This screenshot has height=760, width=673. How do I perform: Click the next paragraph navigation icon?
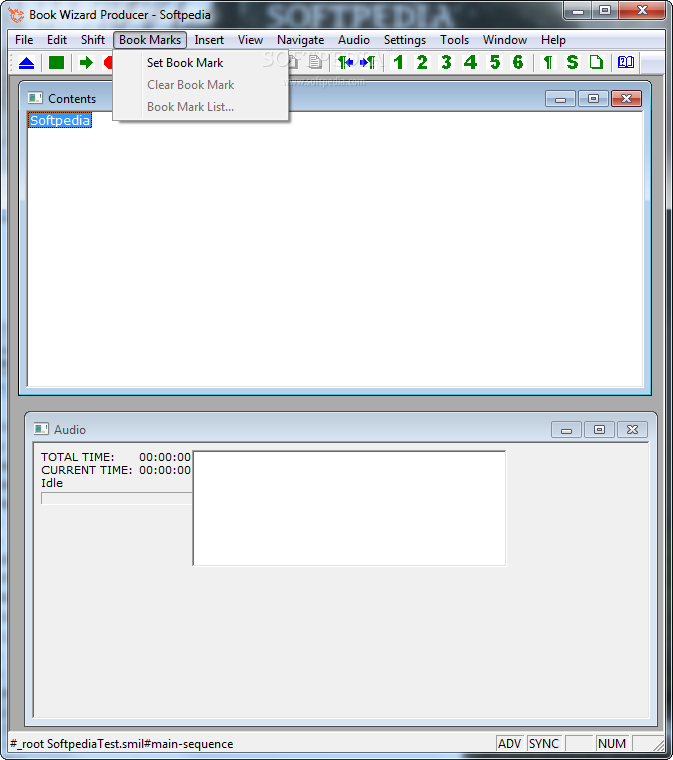(x=368, y=63)
